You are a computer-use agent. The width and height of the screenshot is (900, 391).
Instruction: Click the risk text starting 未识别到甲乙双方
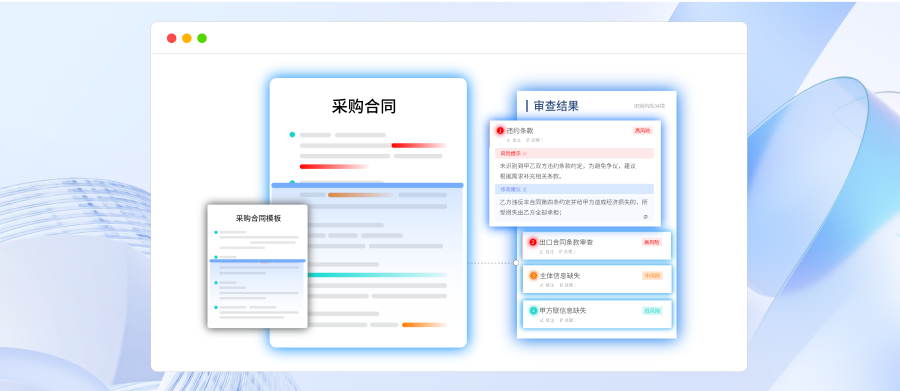(568, 171)
